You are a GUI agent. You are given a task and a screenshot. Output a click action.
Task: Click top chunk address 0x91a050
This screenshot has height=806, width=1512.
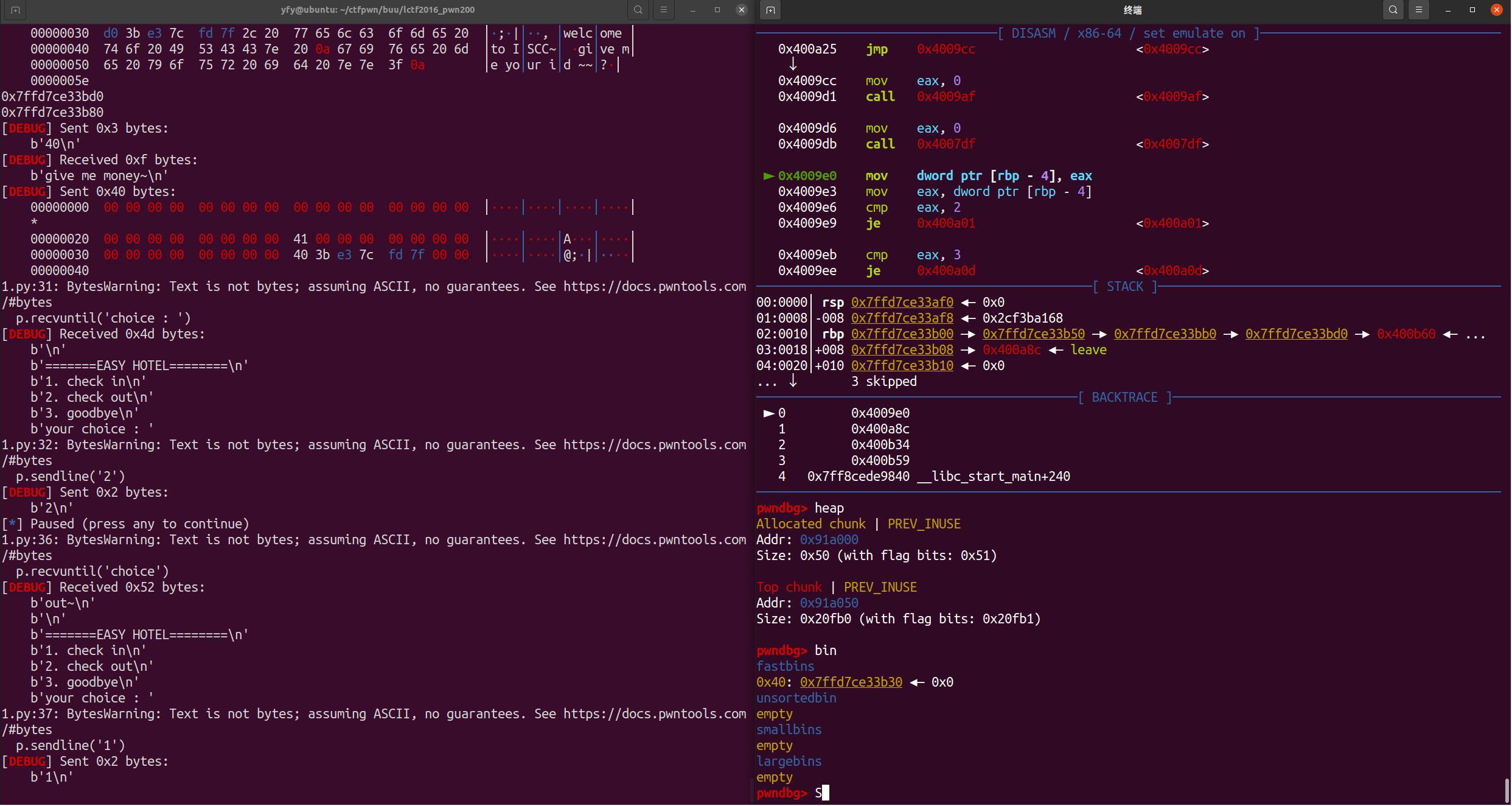click(x=829, y=603)
